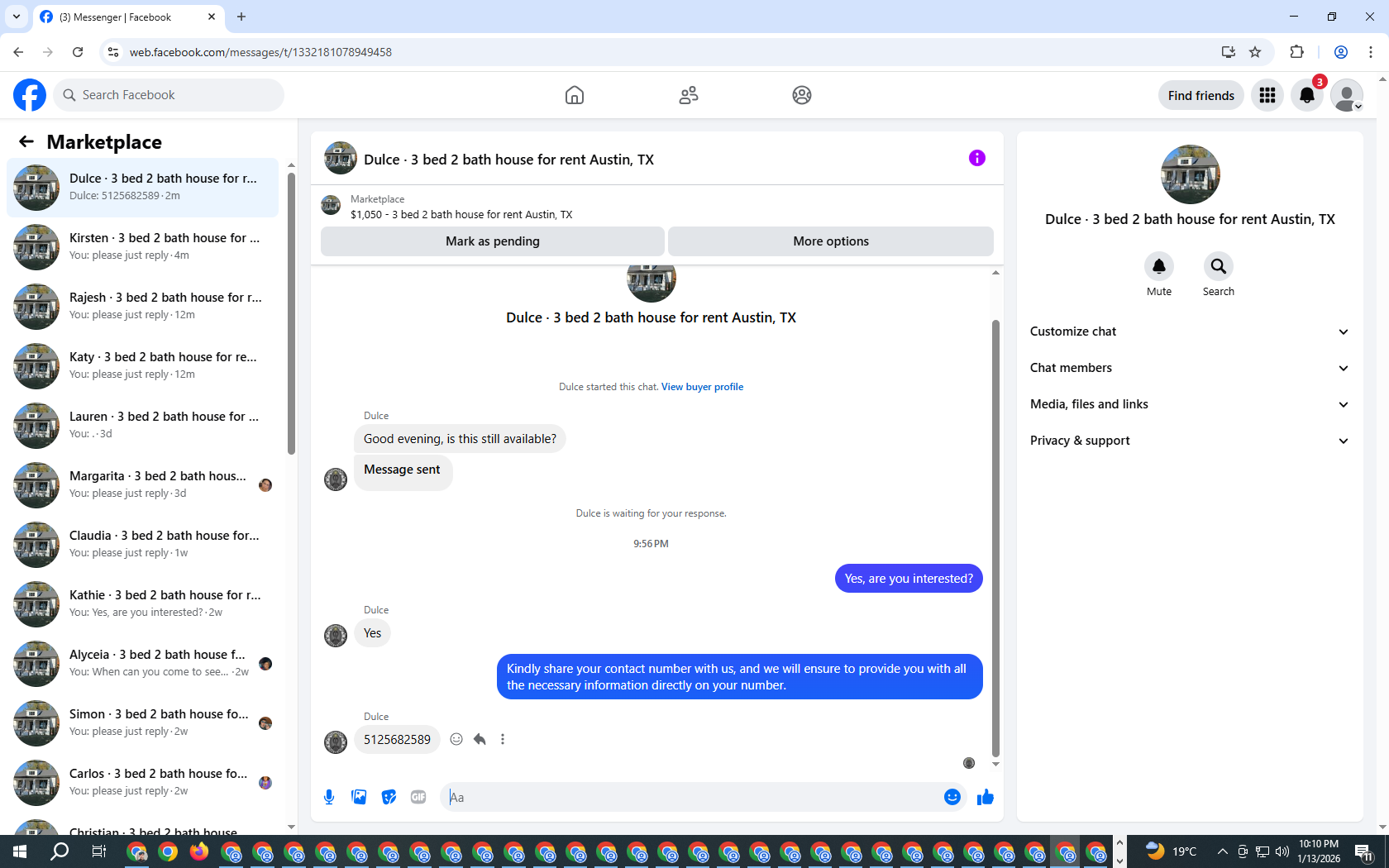Viewport: 1389px width, 868px height.
Task: Open Lauren conversation in chat list
Action: point(142,426)
